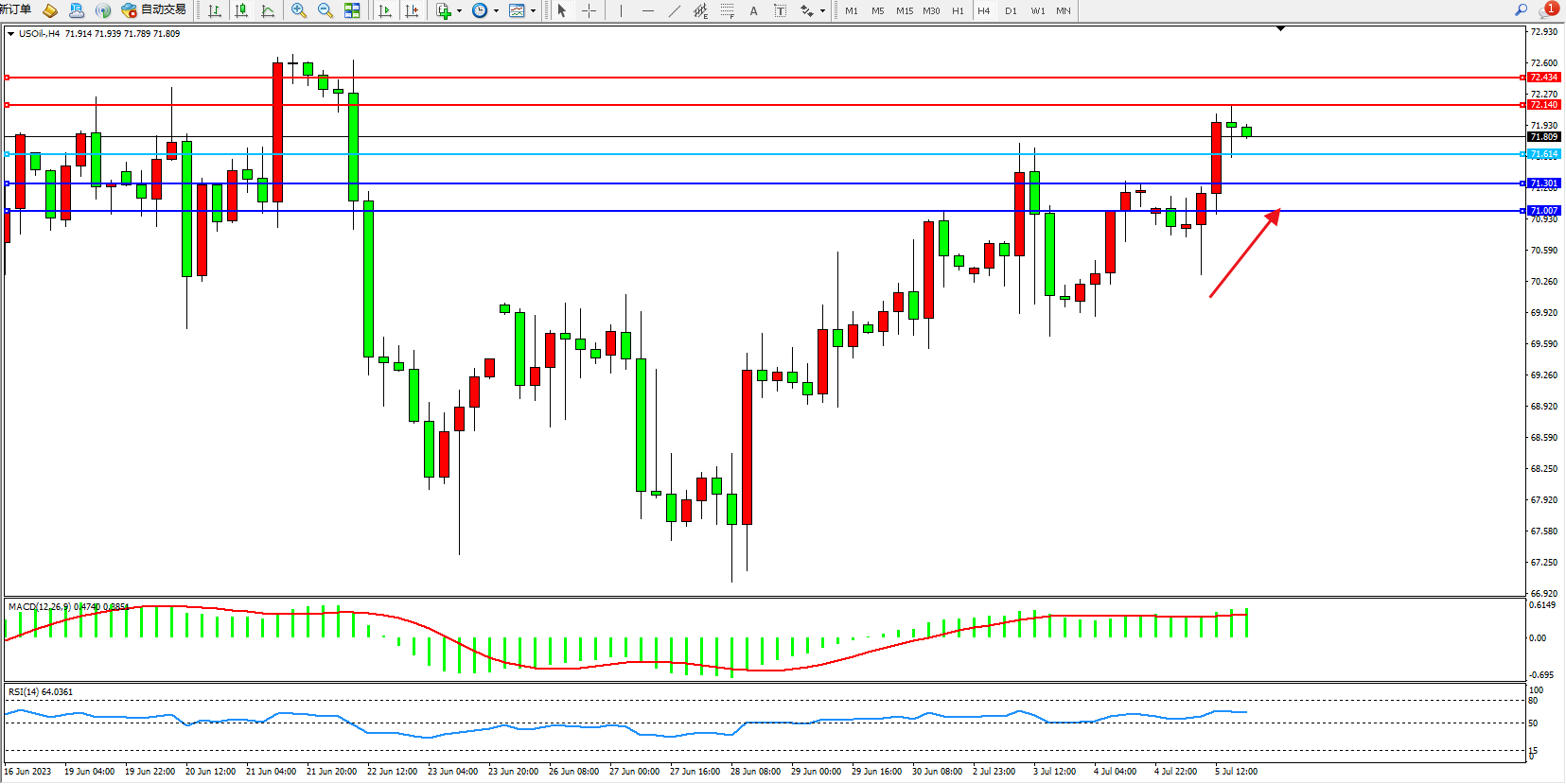Toggle chart Auto Scroll
This screenshot has height=784, width=1566.
coord(385,10)
